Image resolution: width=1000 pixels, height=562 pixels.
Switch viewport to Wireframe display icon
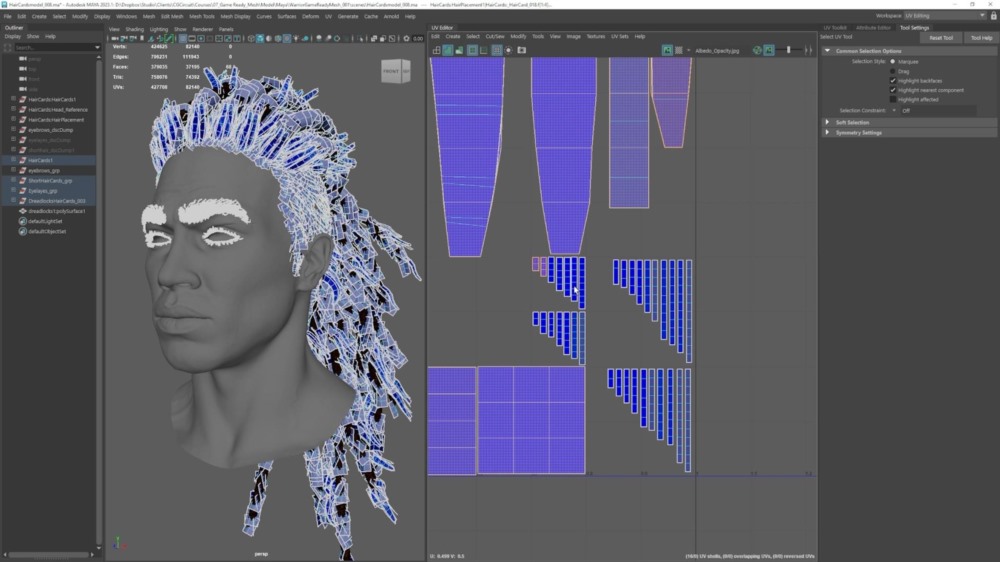point(251,38)
